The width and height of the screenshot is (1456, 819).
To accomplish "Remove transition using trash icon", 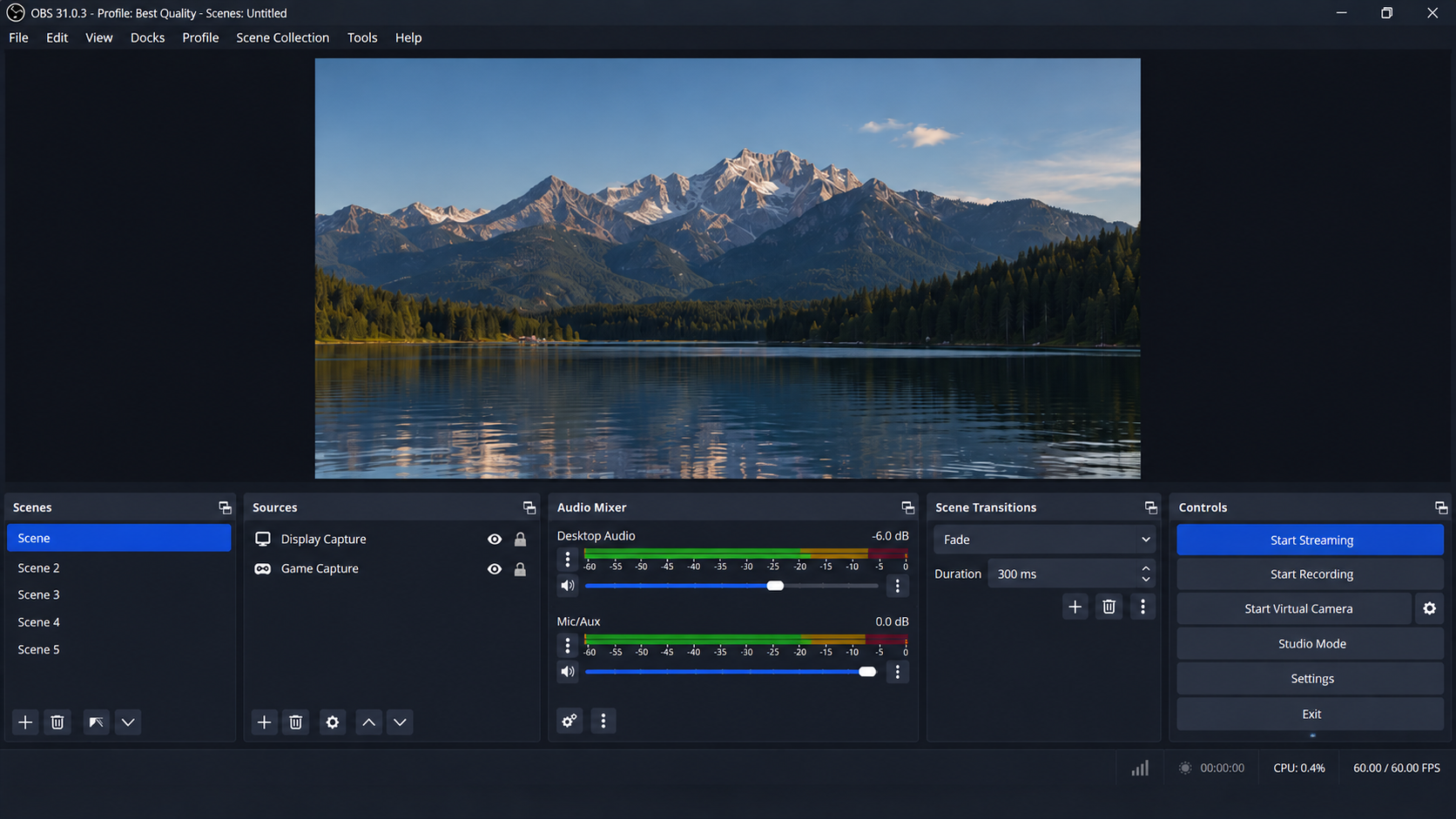I will click(x=1109, y=607).
